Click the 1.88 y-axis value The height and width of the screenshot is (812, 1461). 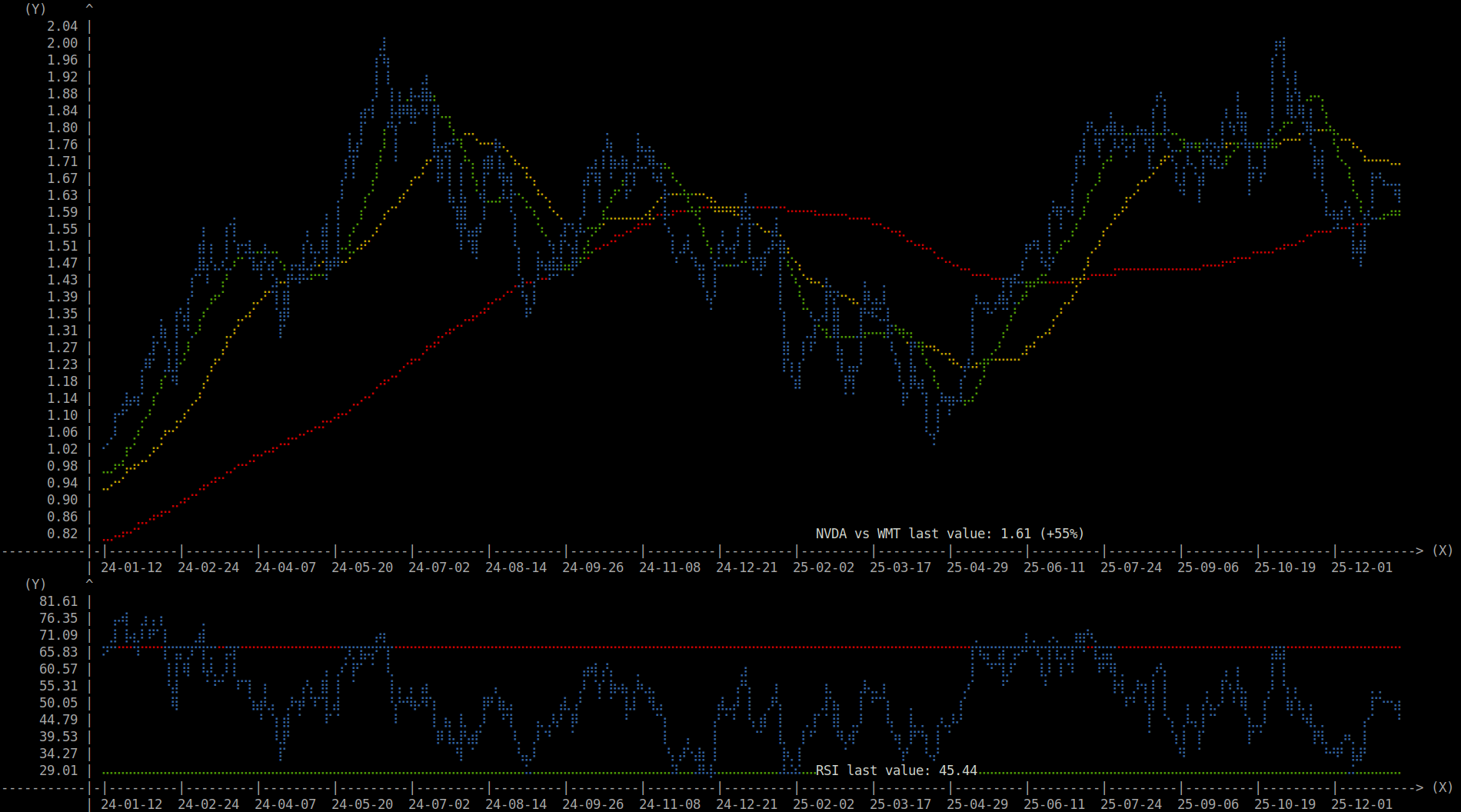pyautogui.click(x=62, y=94)
